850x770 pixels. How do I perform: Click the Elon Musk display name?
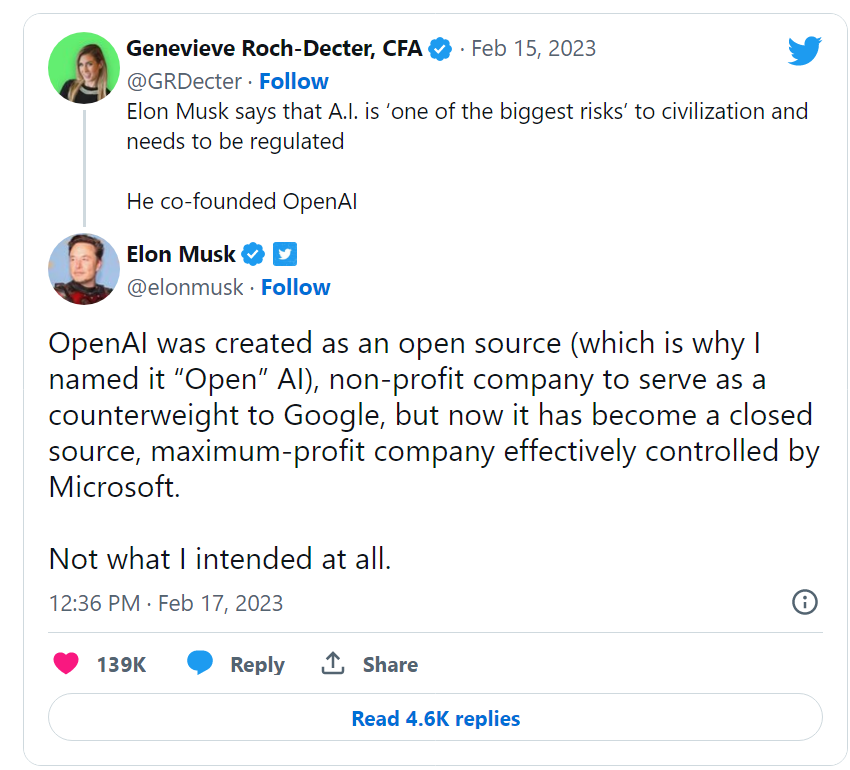click(x=181, y=254)
